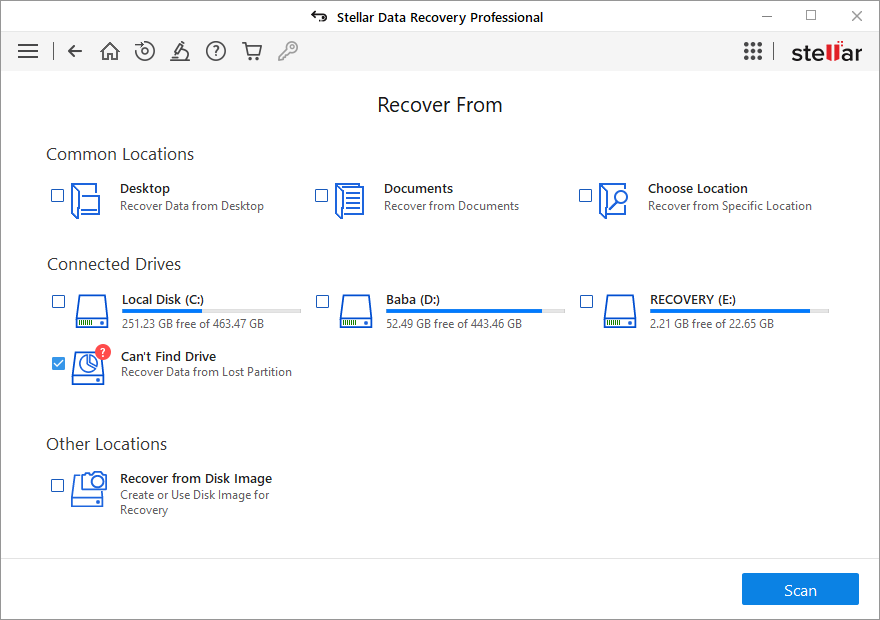Open the resume recovery clock icon
The height and width of the screenshot is (620, 880).
tap(145, 50)
